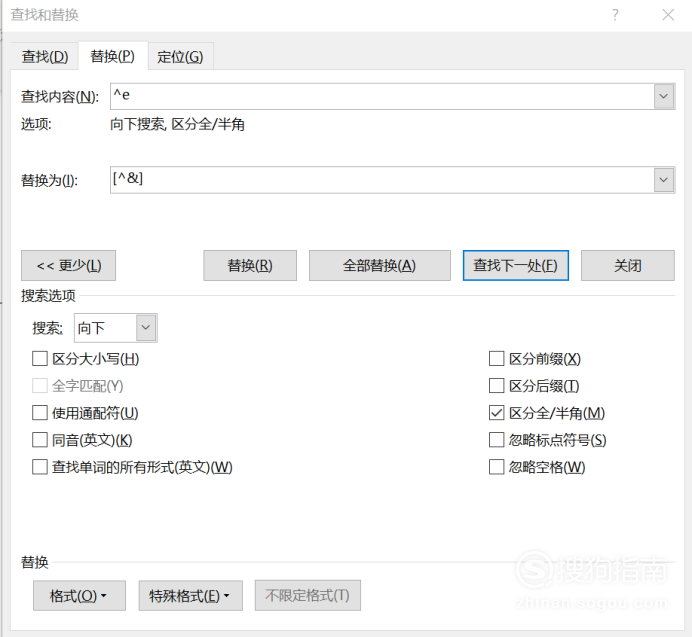The height and width of the screenshot is (637, 692).
Task: Expand the 替换为 history dropdown arrow
Action: (x=664, y=180)
